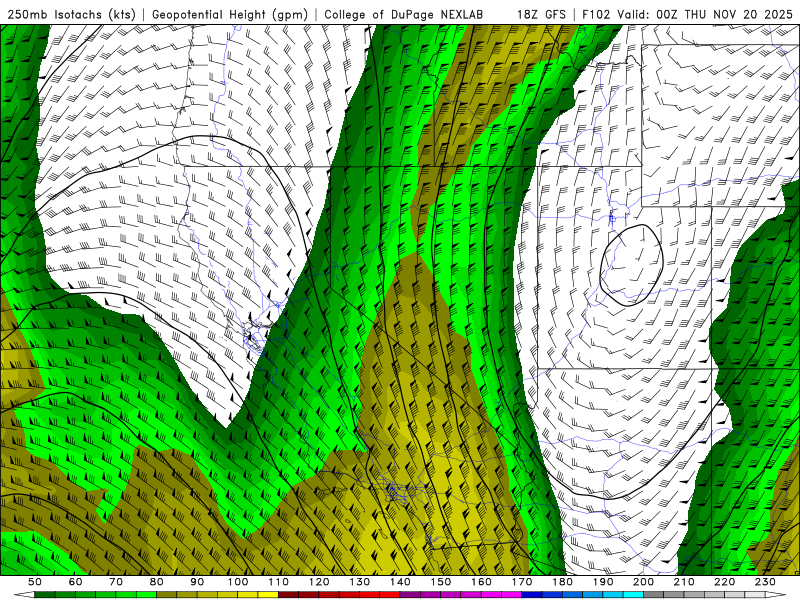The width and height of the screenshot is (800, 600).
Task: Click the 90 value on the color scale
Action: point(197,582)
